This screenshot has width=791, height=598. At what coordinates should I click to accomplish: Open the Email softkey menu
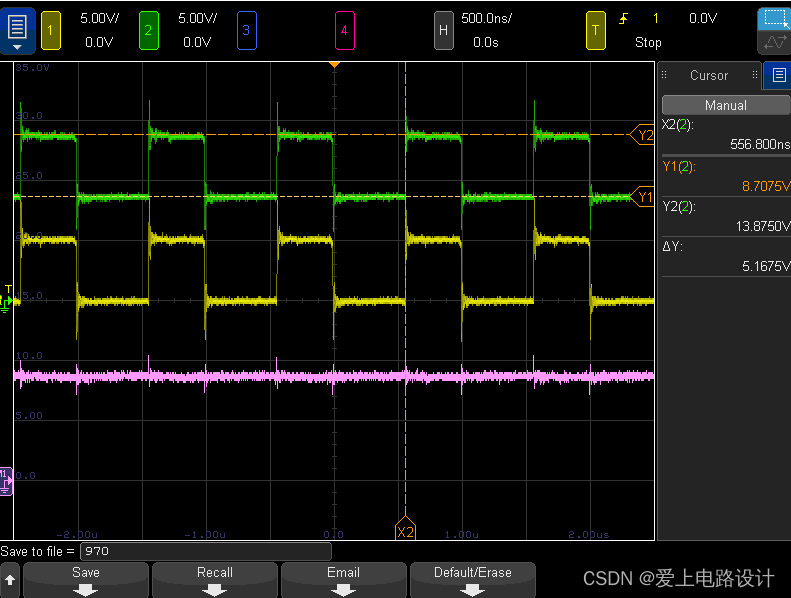pyautogui.click(x=344, y=580)
